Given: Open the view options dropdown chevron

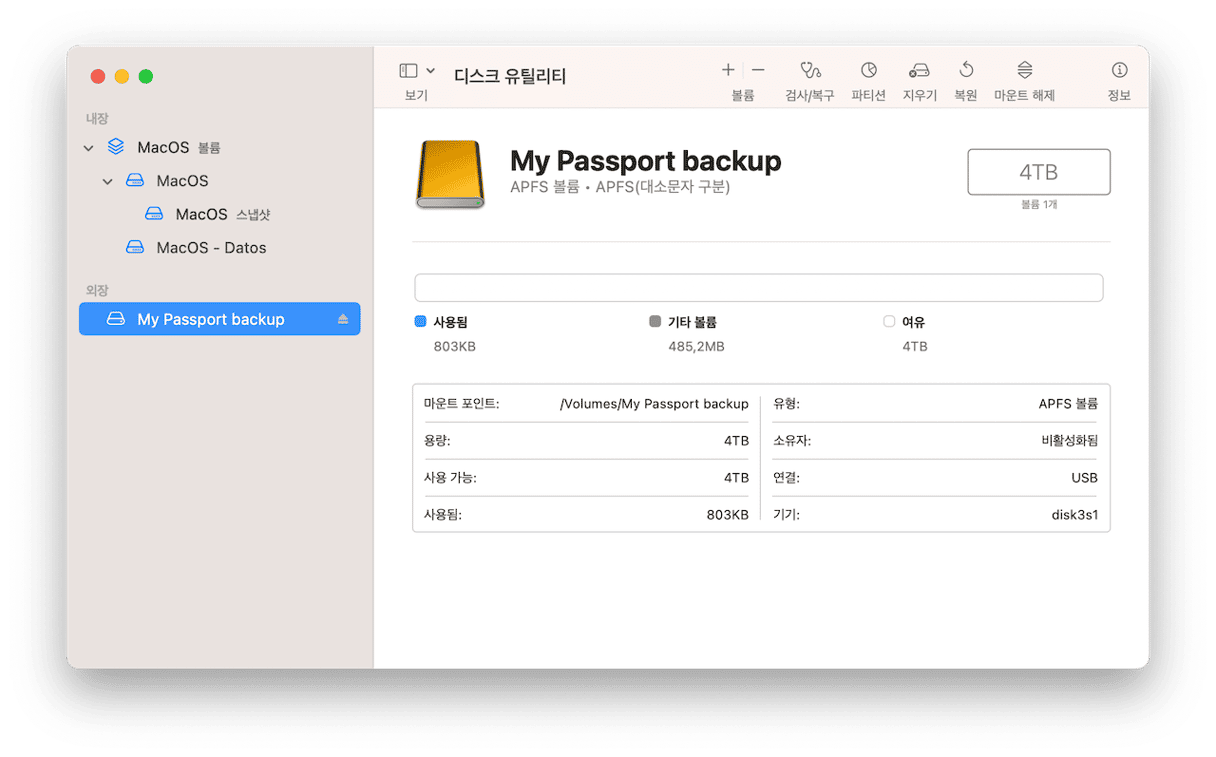Looking at the screenshot, I should pyautogui.click(x=431, y=71).
